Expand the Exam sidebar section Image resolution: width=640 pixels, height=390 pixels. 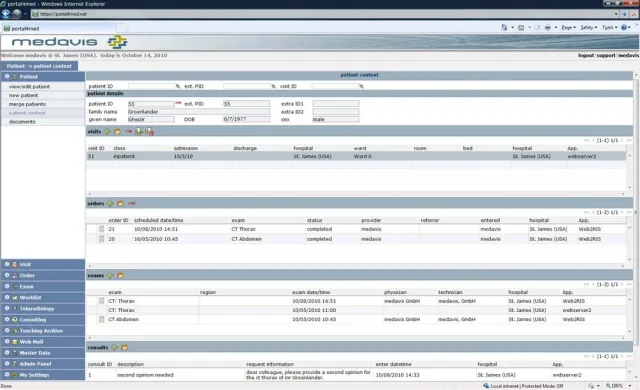tap(43, 286)
